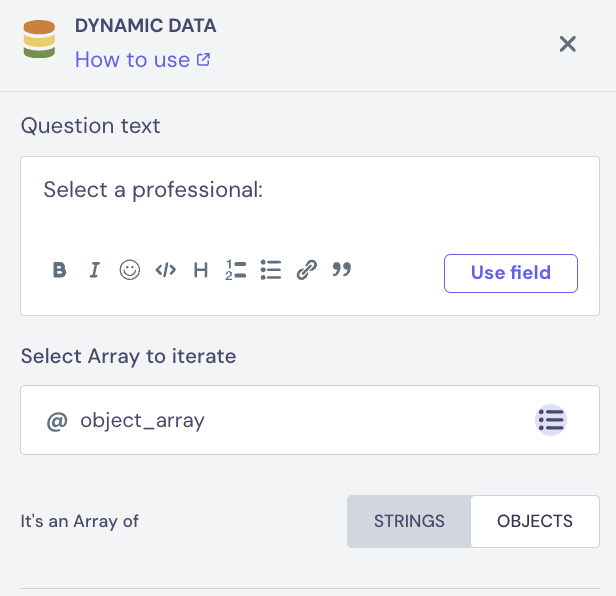
Task: Apply italic formatting to question text
Action: [x=95, y=270]
